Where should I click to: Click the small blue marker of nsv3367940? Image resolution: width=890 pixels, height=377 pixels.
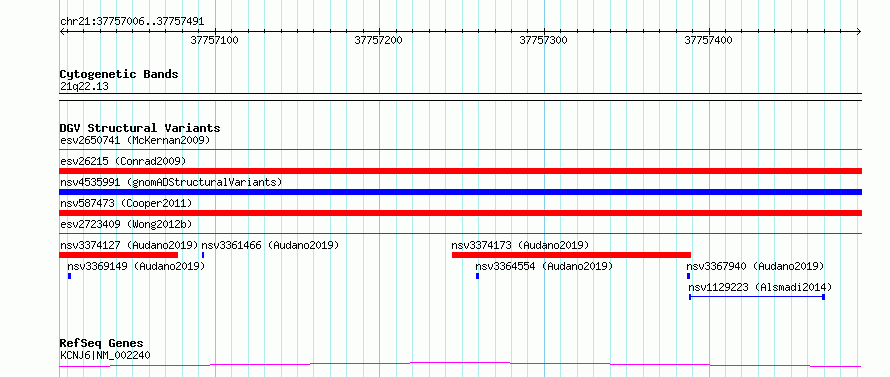point(689,276)
